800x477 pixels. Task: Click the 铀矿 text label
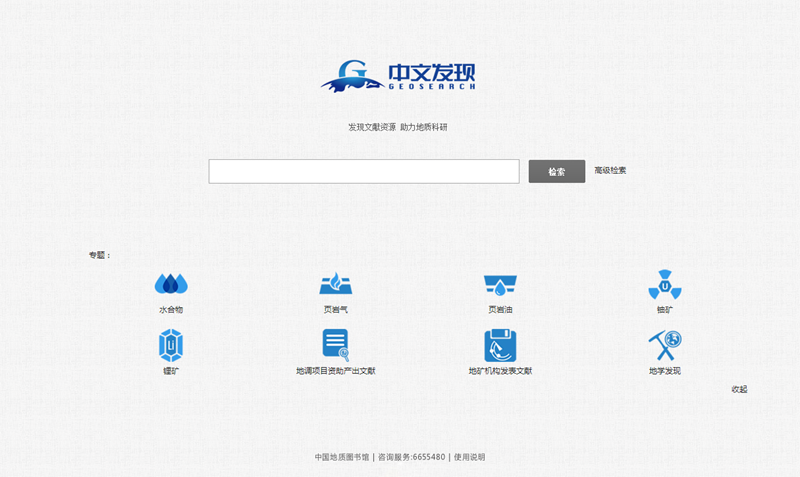click(x=665, y=310)
